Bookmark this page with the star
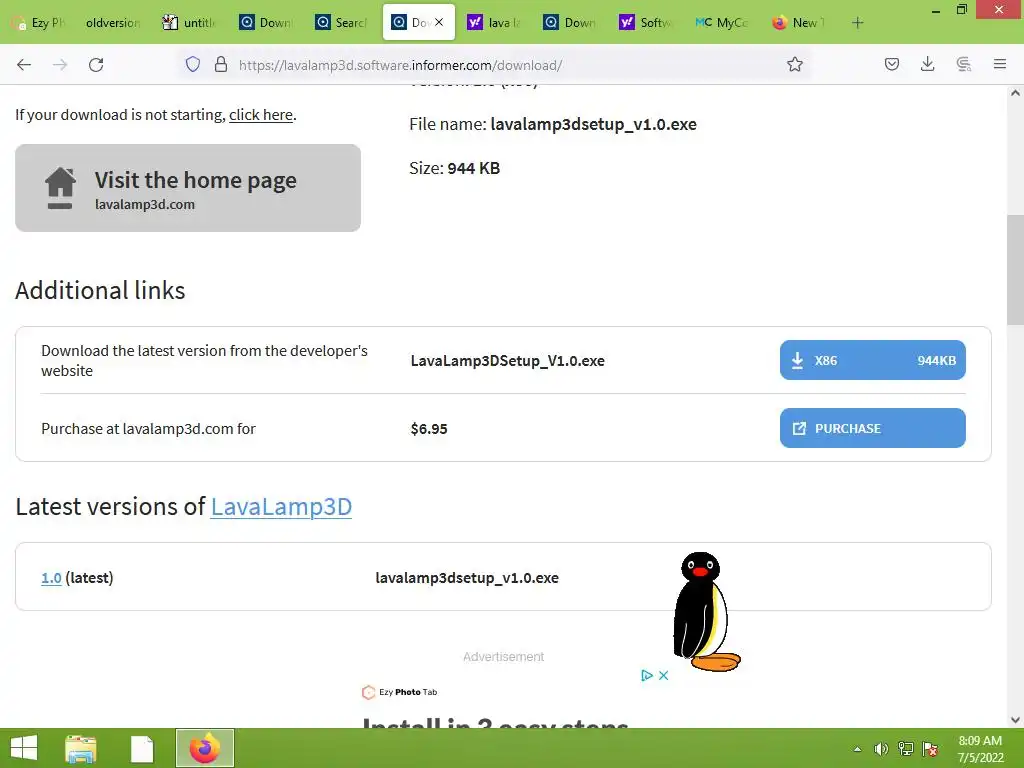This screenshot has height=768, width=1024. coord(794,64)
